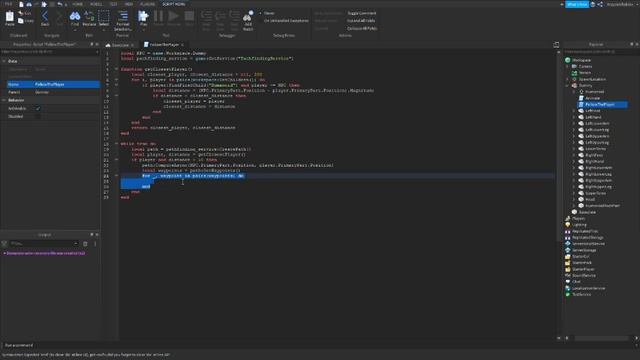The height and width of the screenshot is (360, 640).
Task: Click the pin icon of Output panel
Action: 91,235
